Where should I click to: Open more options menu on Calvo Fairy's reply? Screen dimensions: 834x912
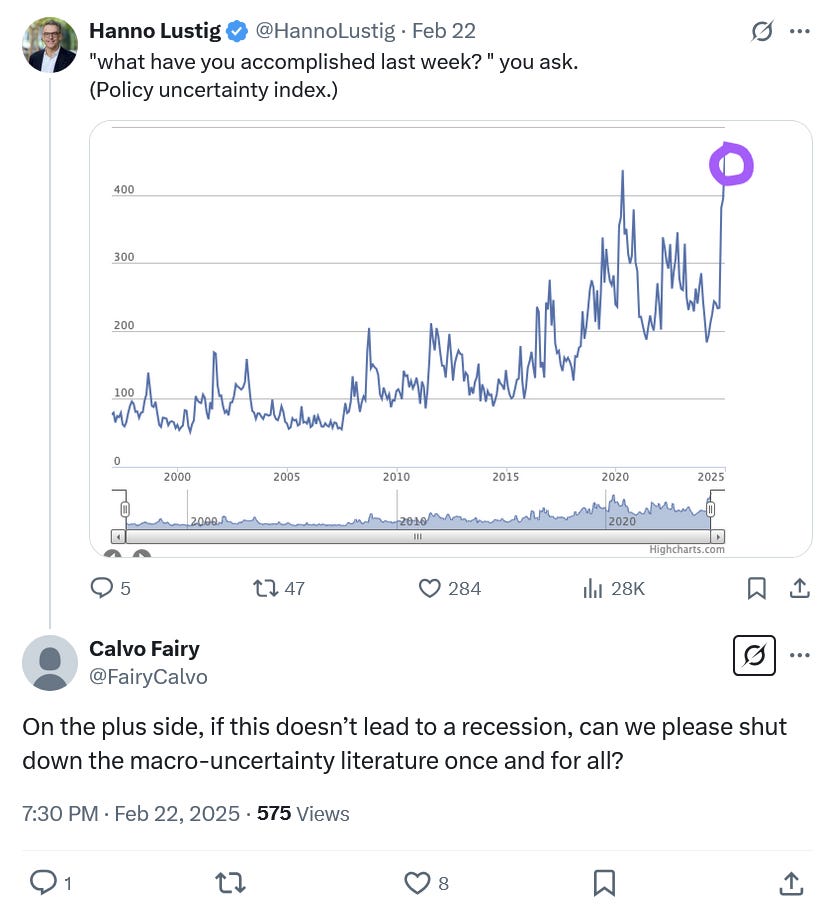tap(799, 656)
